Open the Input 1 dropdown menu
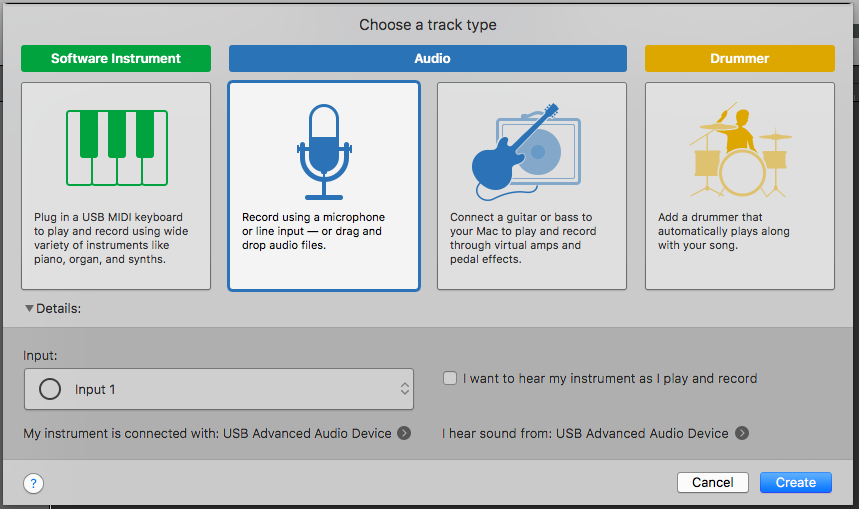This screenshot has height=509, width=859. (x=219, y=389)
